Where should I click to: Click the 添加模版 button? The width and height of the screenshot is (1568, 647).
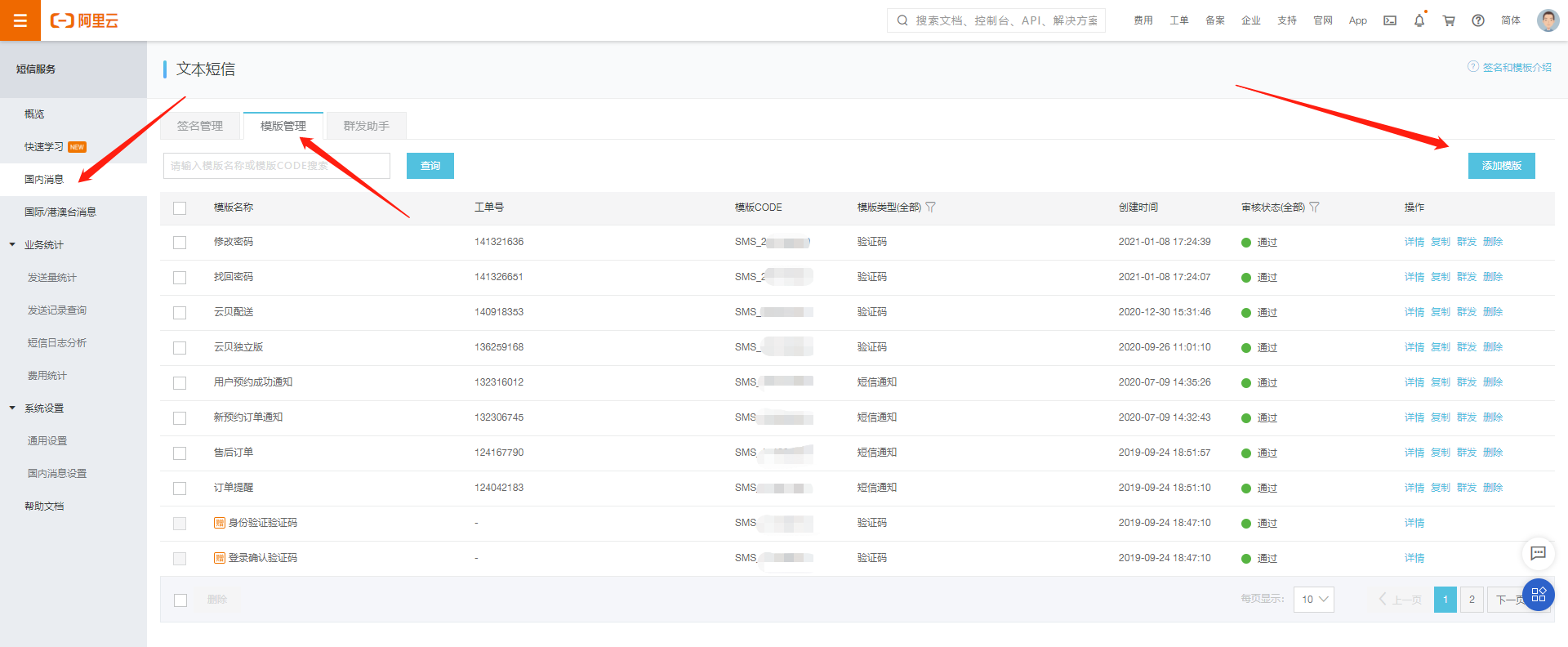[1501, 166]
